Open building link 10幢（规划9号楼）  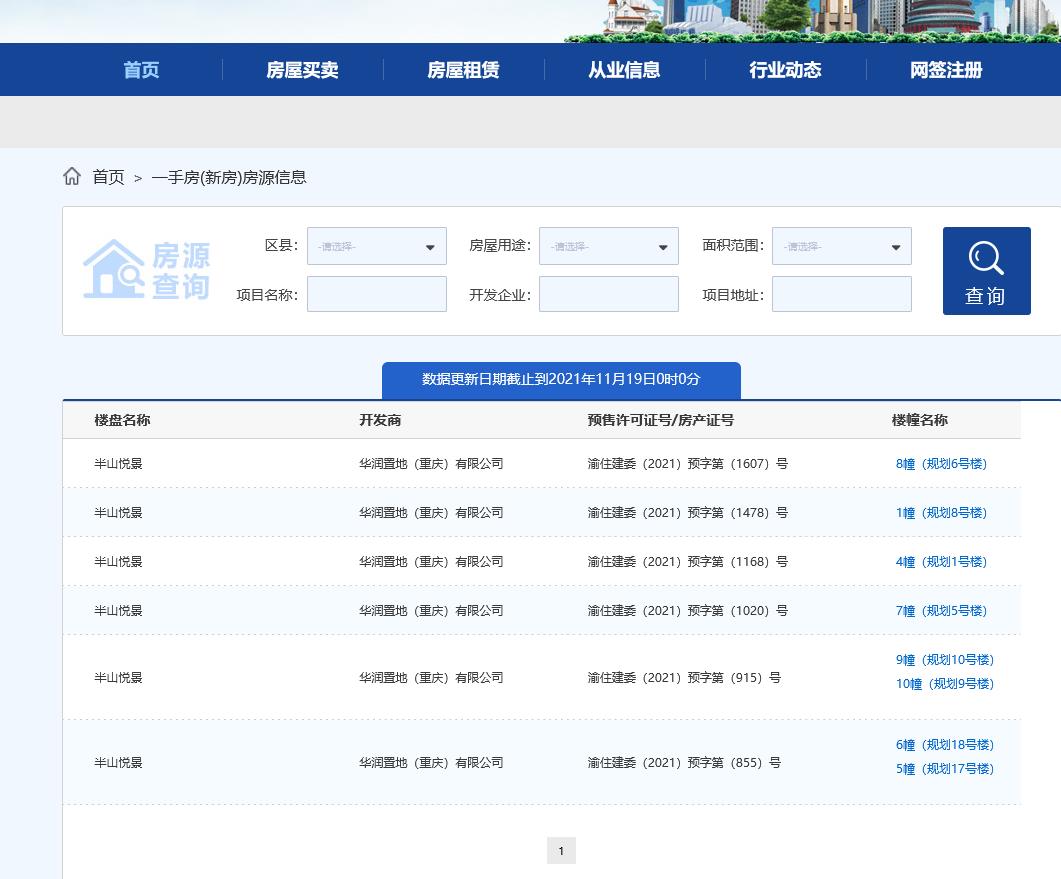click(945, 684)
